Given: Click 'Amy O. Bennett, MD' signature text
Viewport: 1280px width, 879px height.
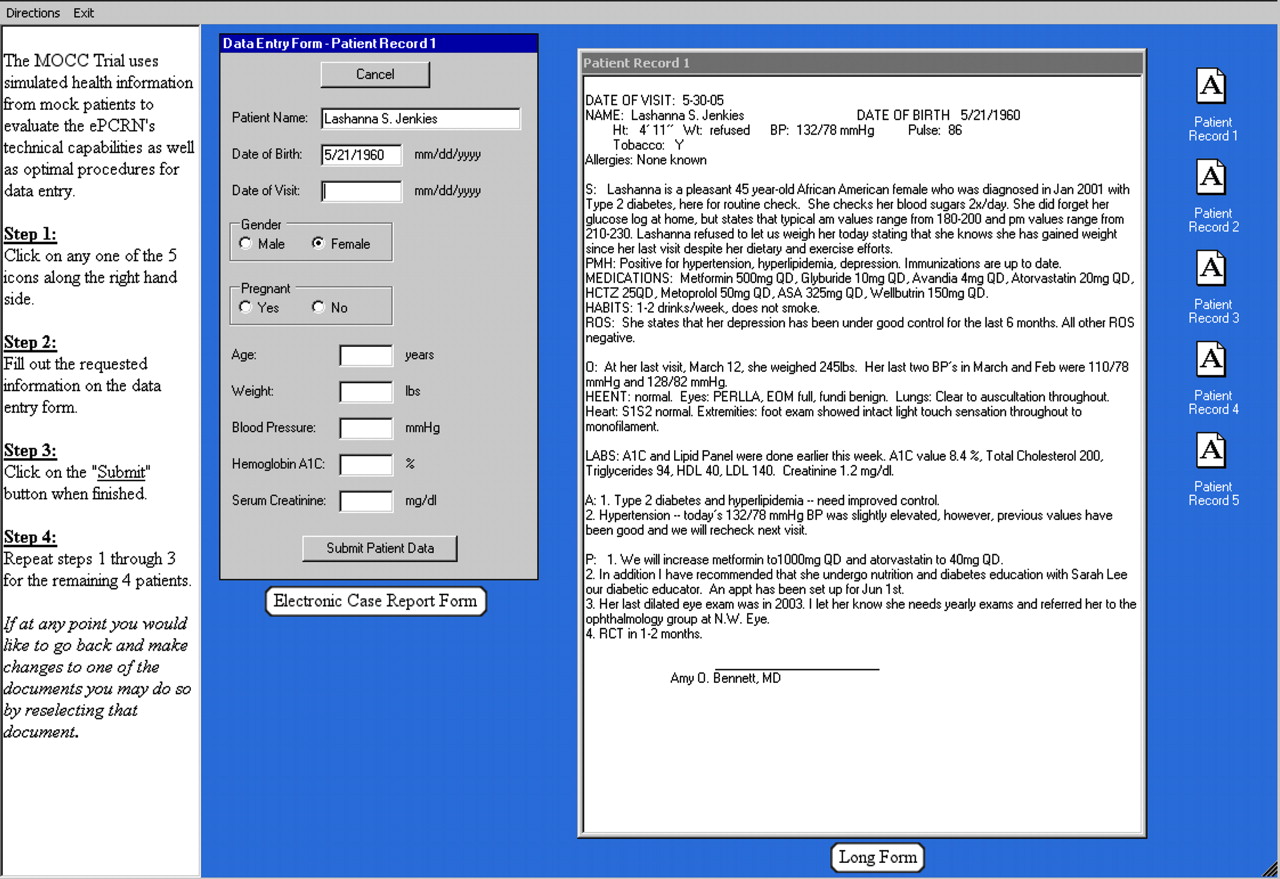Looking at the screenshot, I should [725, 678].
